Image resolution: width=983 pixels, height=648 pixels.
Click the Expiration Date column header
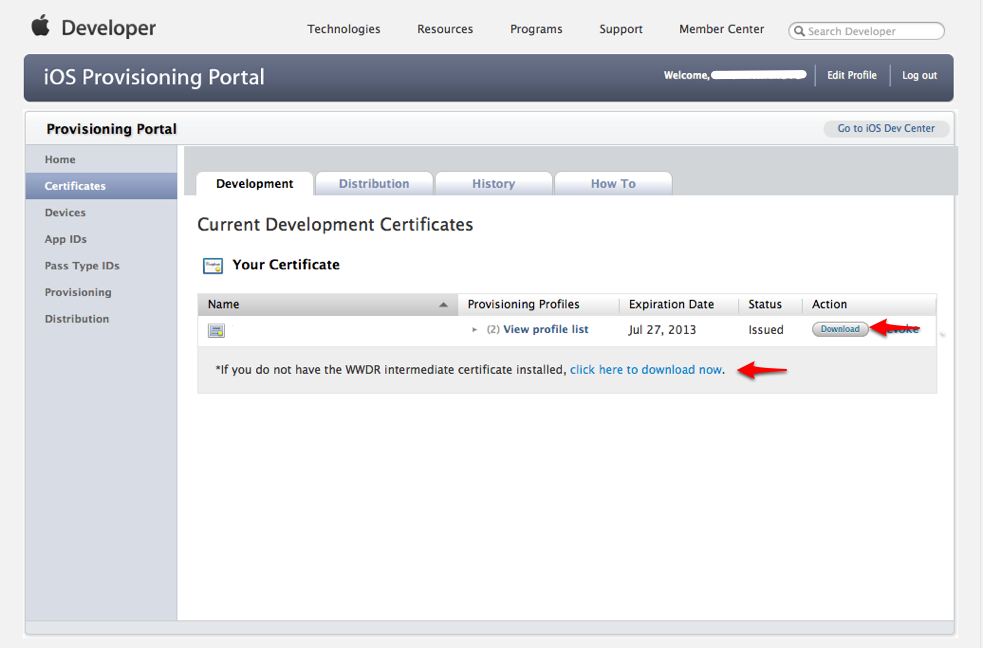tap(679, 305)
